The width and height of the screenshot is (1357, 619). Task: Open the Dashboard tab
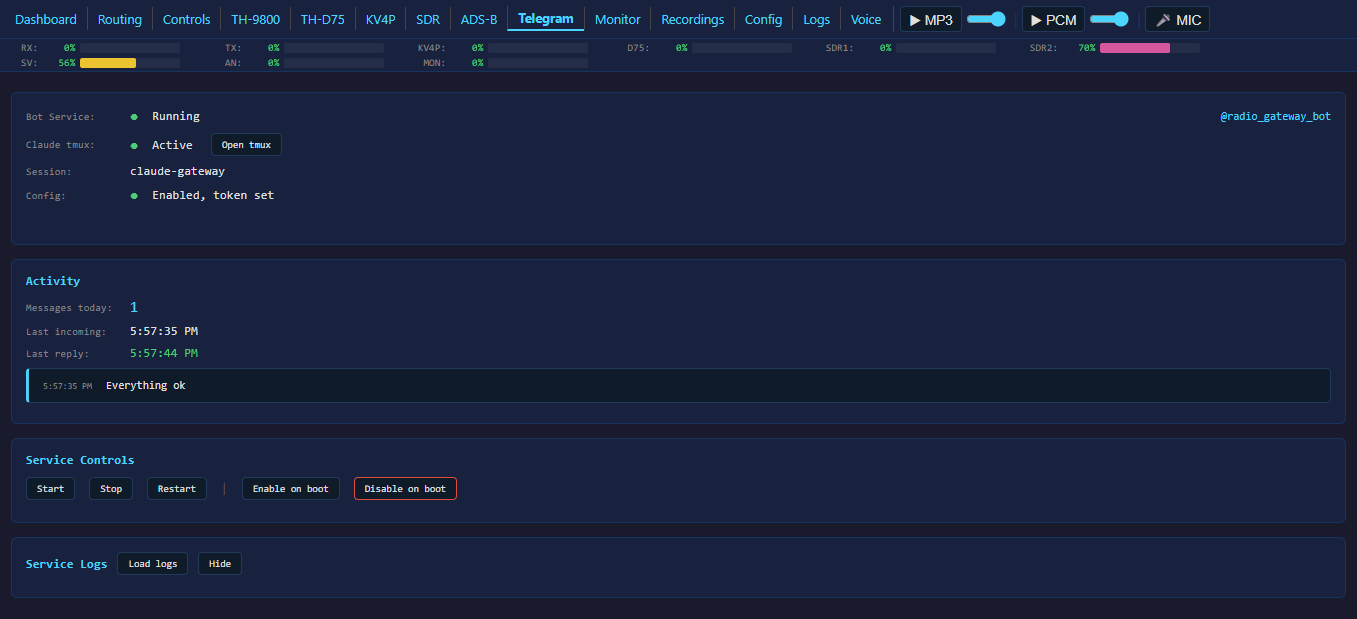[x=46, y=19]
